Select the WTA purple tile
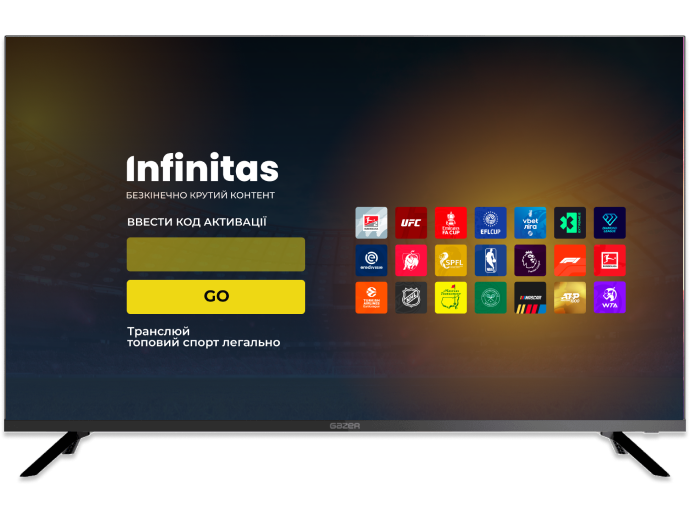 click(x=609, y=297)
